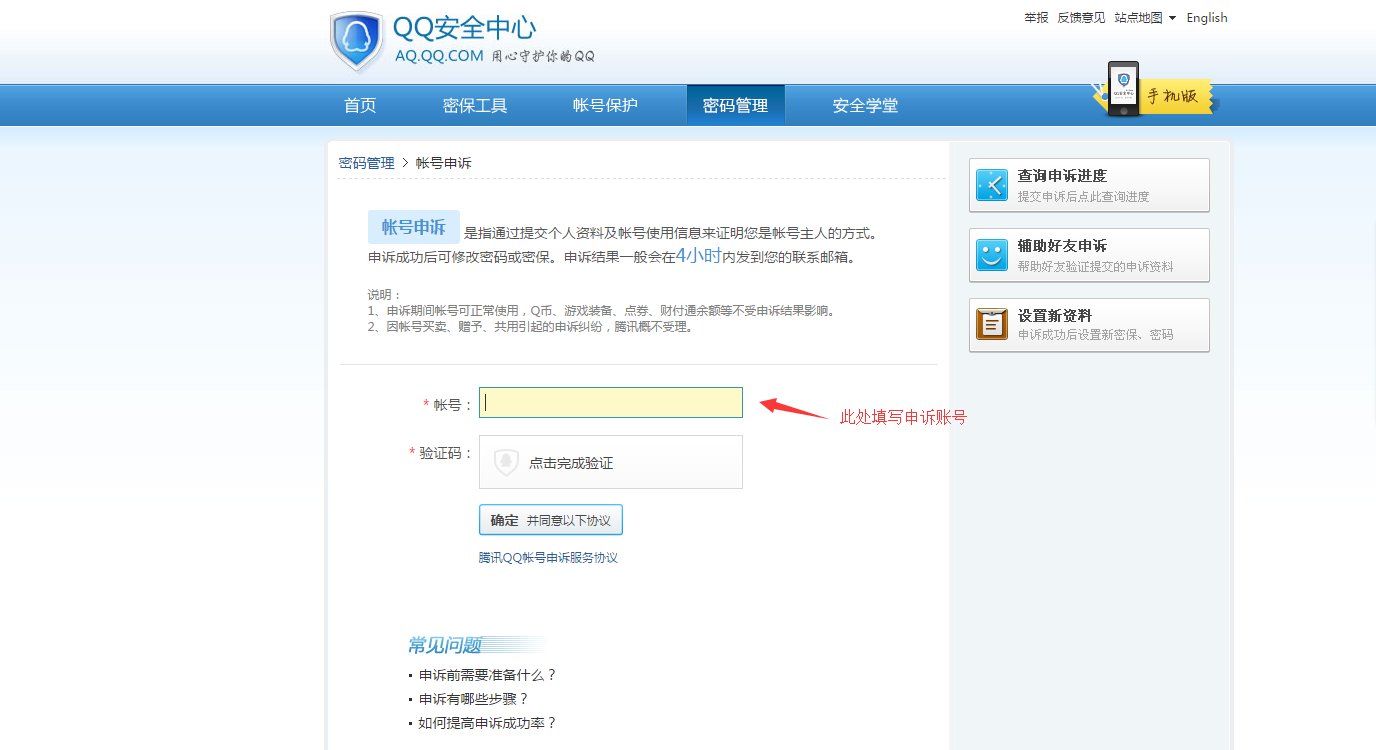The width and height of the screenshot is (1376, 750).
Task: Open FAQ 申诉有哪些步骤？
Action: 473,699
